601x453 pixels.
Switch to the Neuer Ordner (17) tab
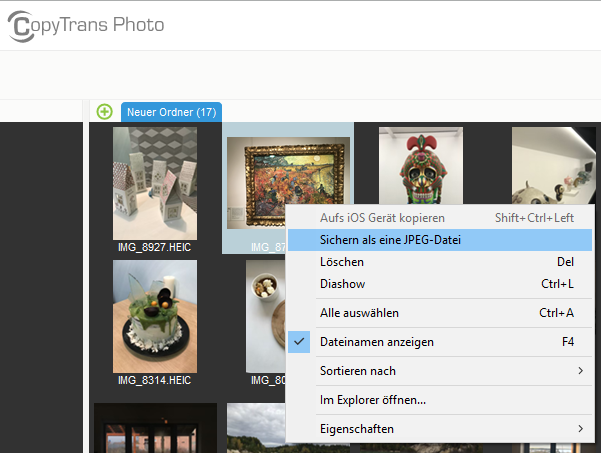(171, 112)
